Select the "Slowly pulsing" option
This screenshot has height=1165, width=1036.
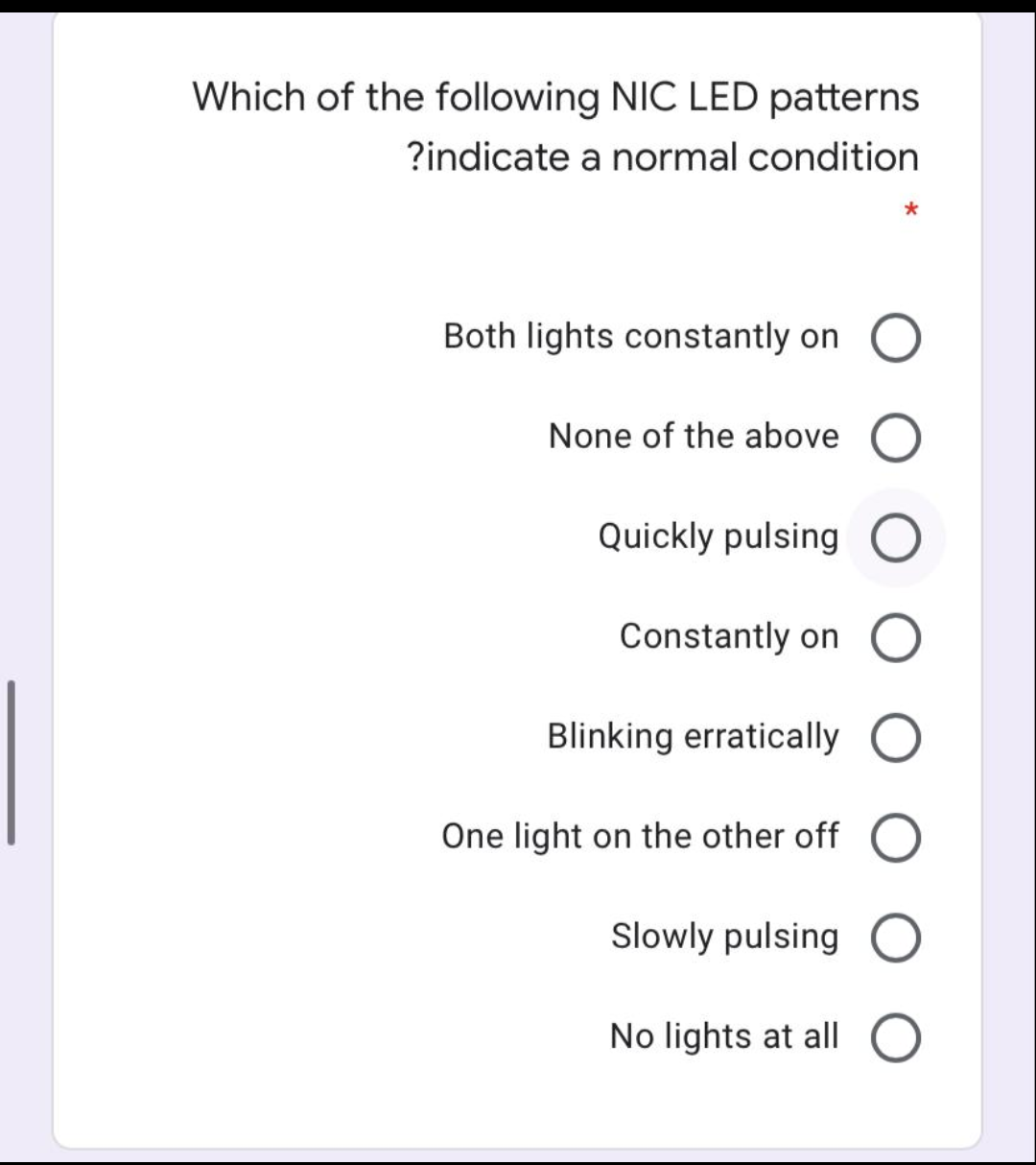point(895,939)
